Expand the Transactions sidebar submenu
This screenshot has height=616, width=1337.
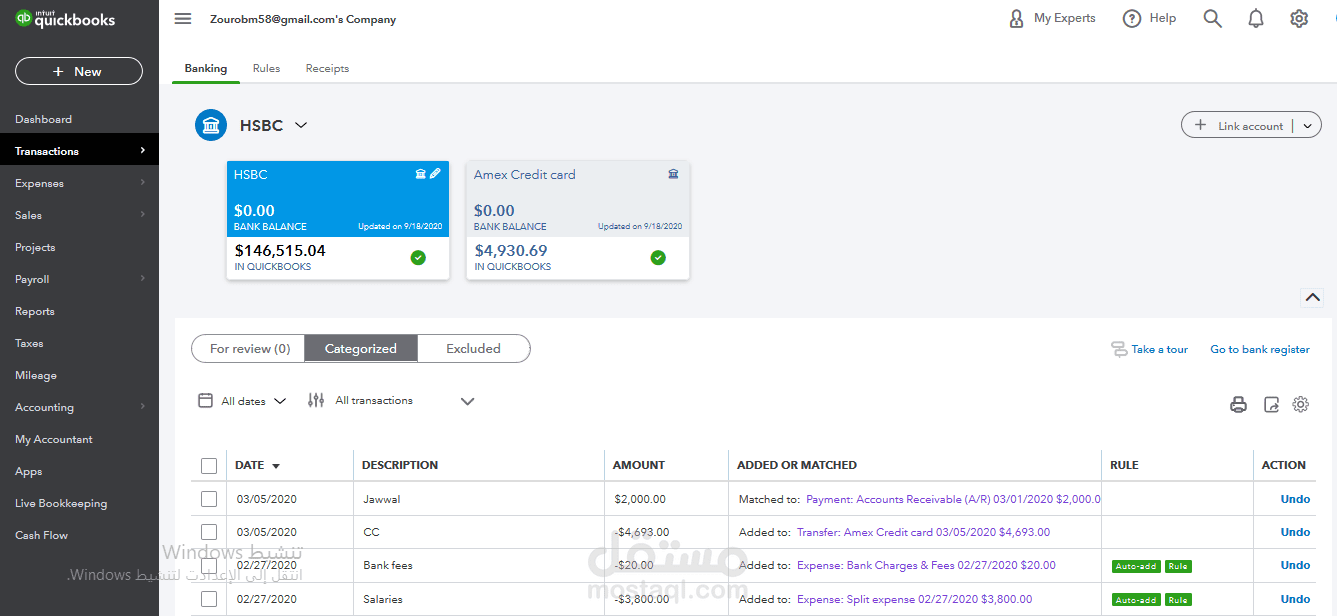pyautogui.click(x=143, y=151)
